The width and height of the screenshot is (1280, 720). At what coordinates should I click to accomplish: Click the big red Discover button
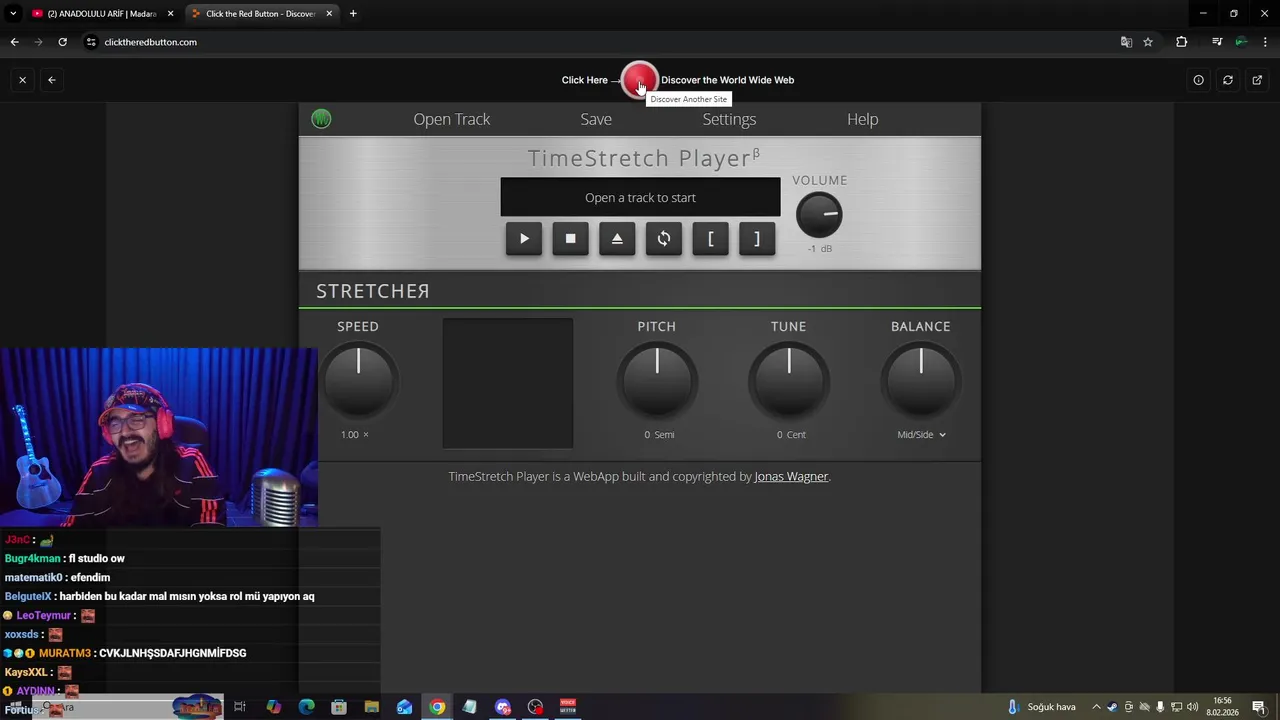[x=639, y=80]
